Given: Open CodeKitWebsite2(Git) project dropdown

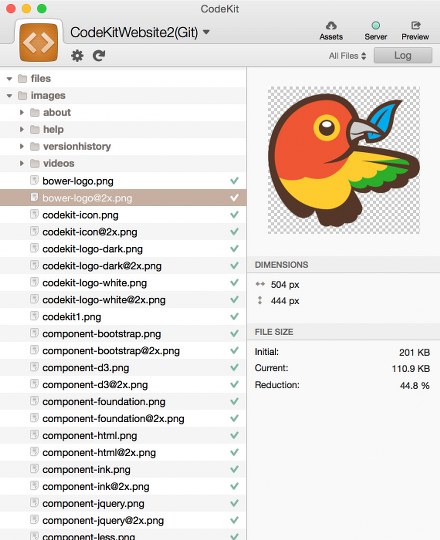Looking at the screenshot, I should (140, 32).
